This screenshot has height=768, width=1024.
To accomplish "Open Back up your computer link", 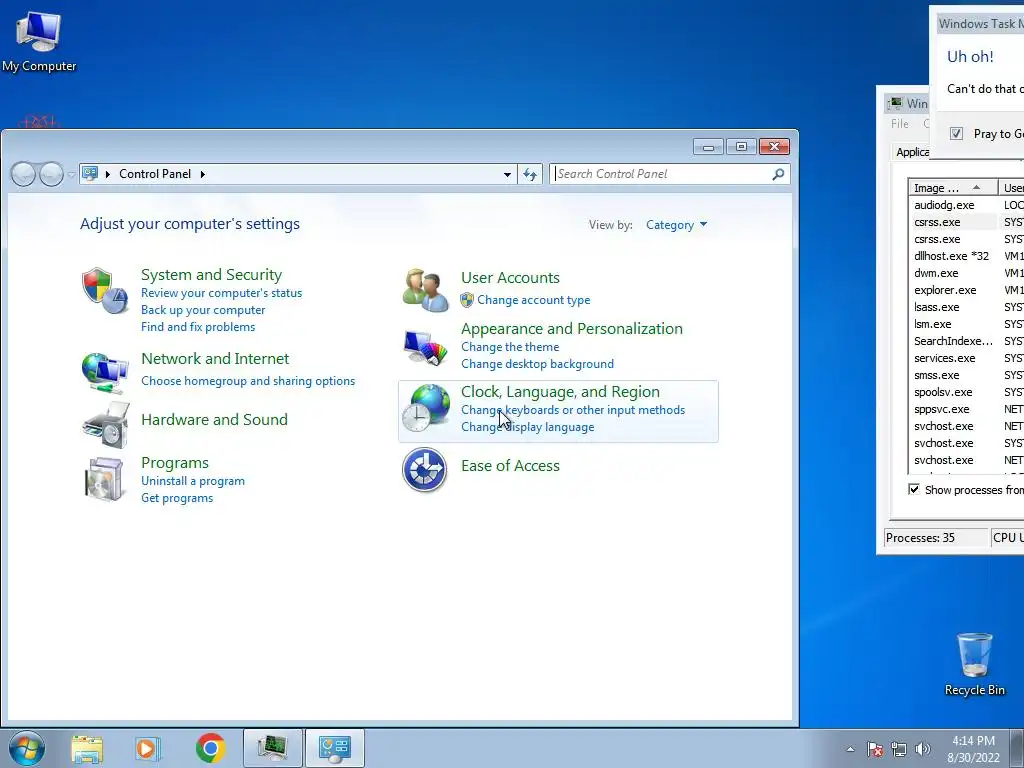I will (203, 310).
